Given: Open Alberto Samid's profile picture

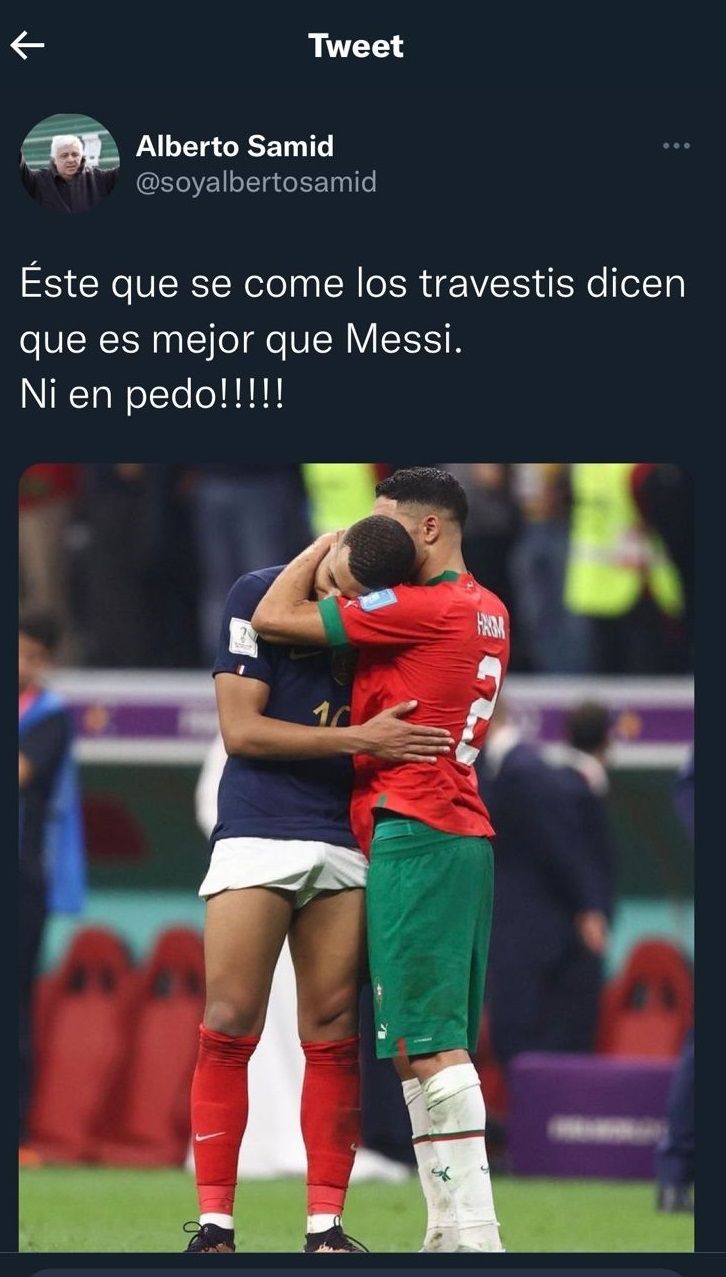Looking at the screenshot, I should pyautogui.click(x=70, y=163).
